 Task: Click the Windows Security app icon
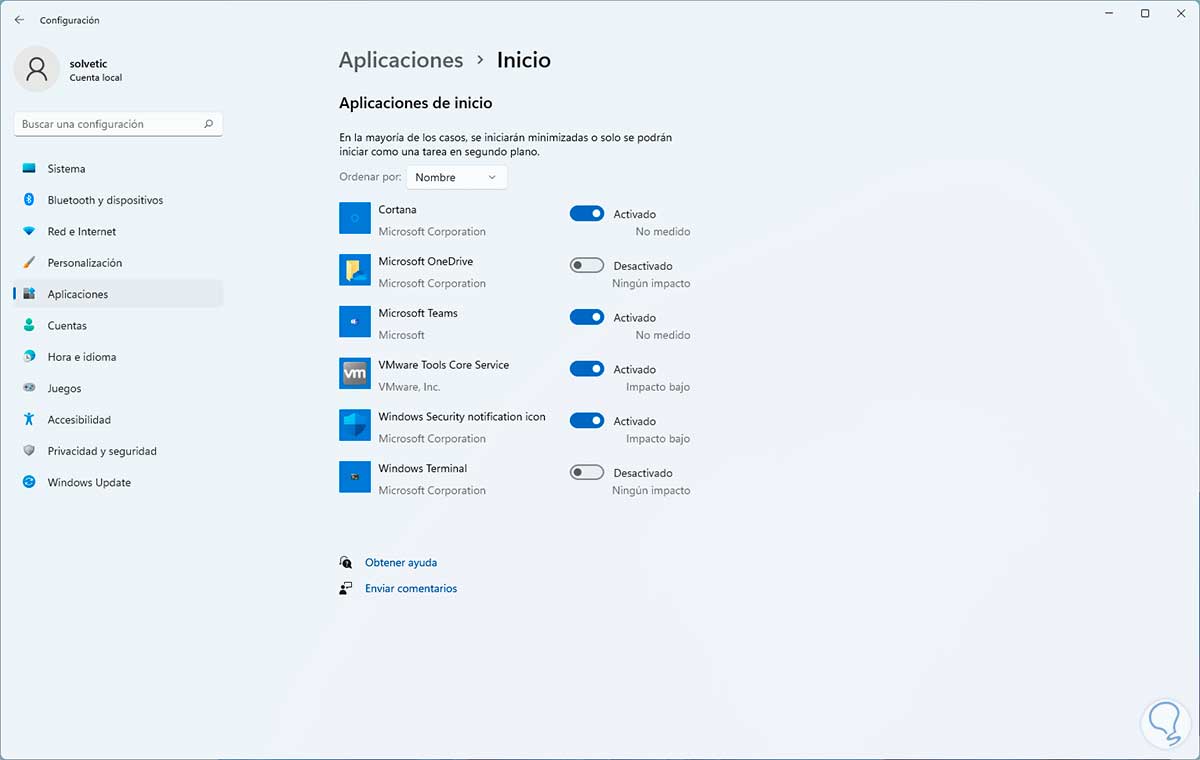(355, 425)
